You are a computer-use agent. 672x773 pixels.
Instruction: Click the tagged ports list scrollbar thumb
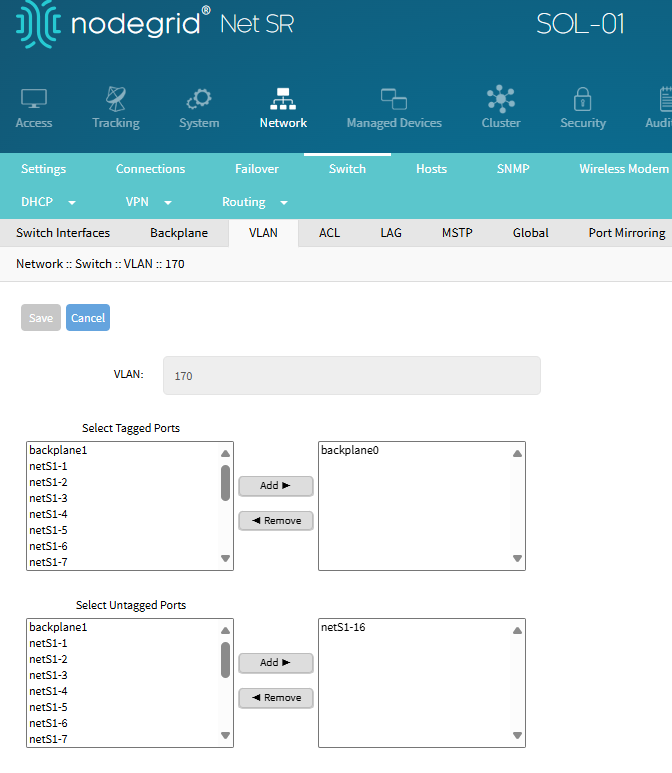pyautogui.click(x=225, y=482)
